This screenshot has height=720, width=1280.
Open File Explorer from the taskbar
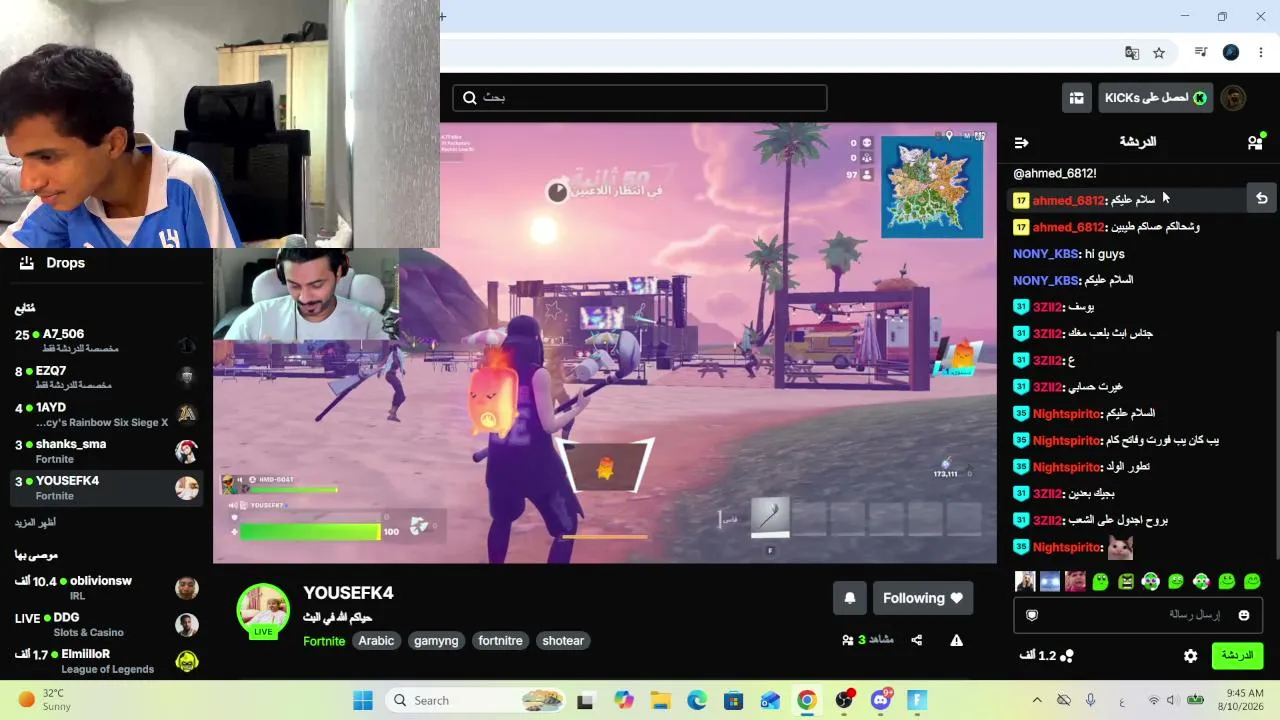[x=660, y=700]
